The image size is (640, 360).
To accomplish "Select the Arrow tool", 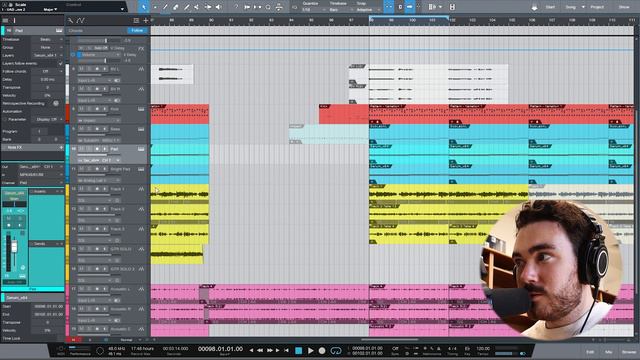I will tap(144, 7).
